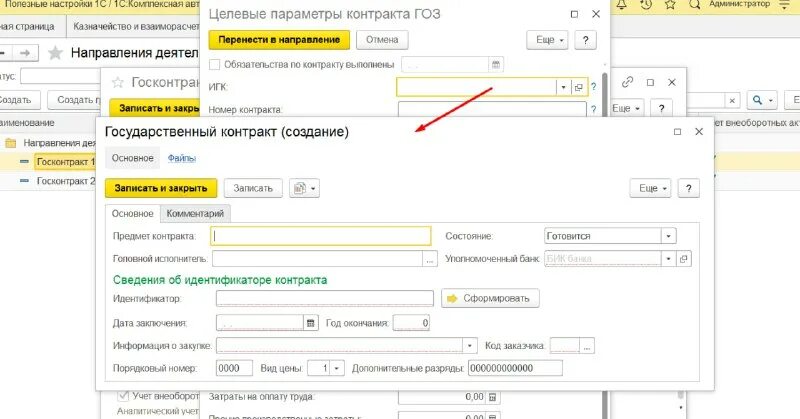Click 'Записать и закрыть' in the background Госконтракт window
The width and height of the screenshot is (800, 419).
154,108
